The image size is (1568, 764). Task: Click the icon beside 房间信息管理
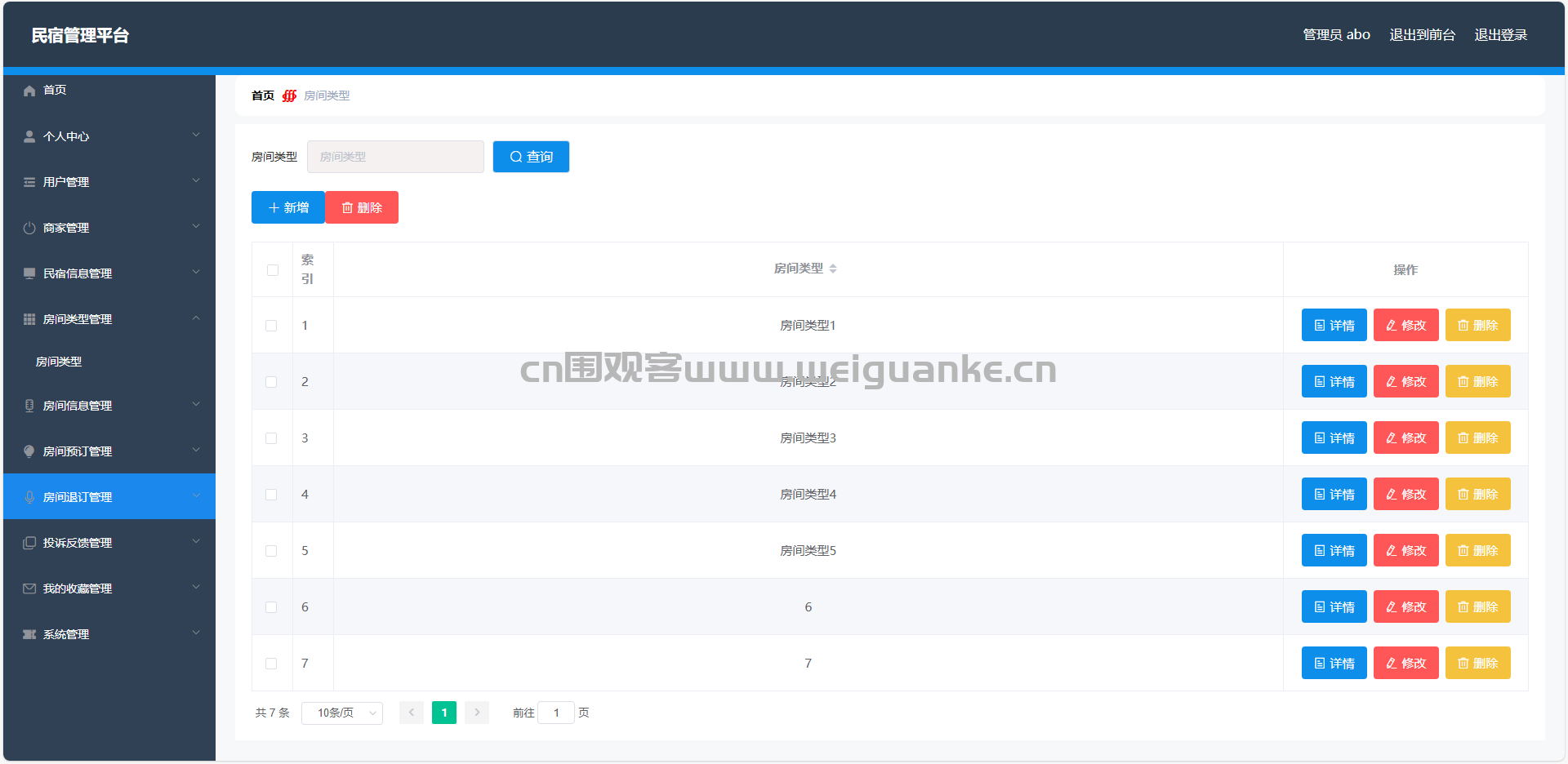click(x=29, y=406)
